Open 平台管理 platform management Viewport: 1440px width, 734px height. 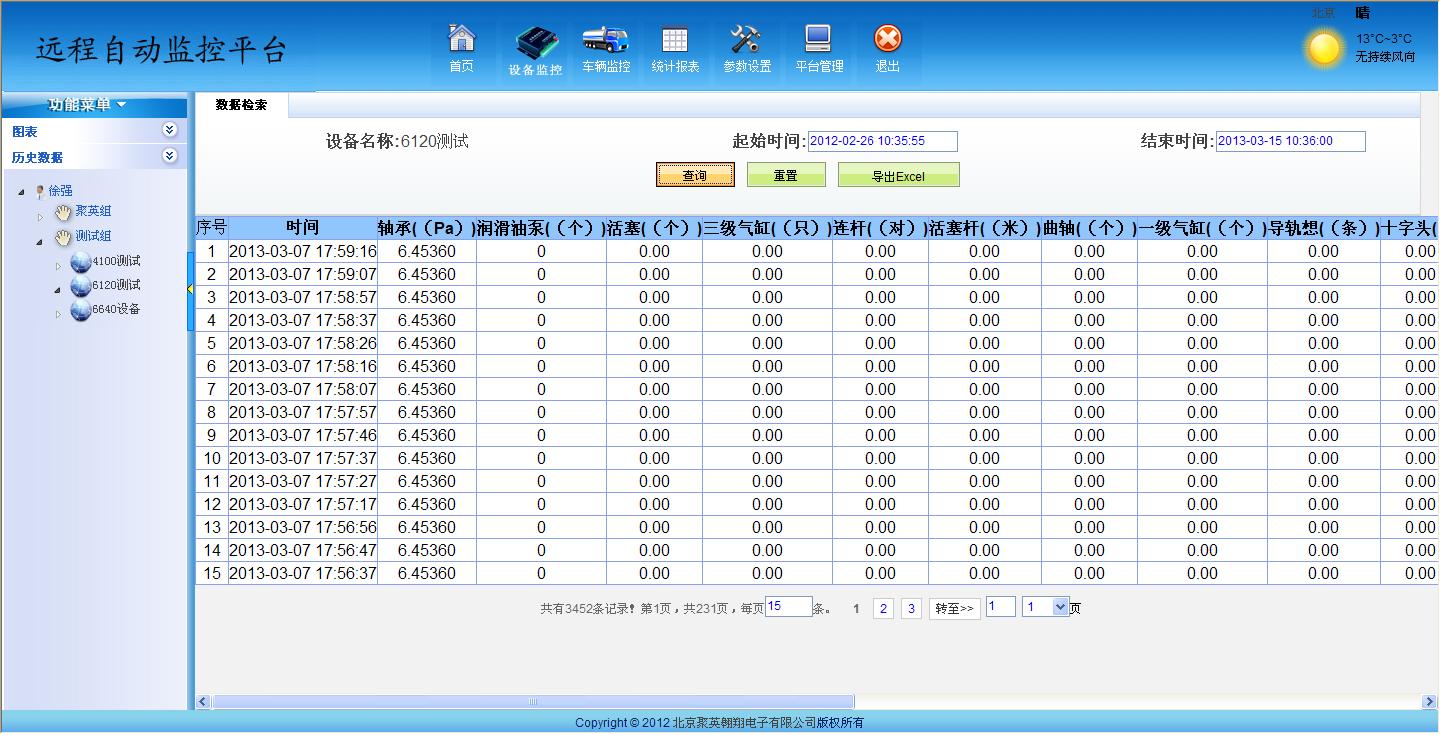pyautogui.click(x=818, y=42)
